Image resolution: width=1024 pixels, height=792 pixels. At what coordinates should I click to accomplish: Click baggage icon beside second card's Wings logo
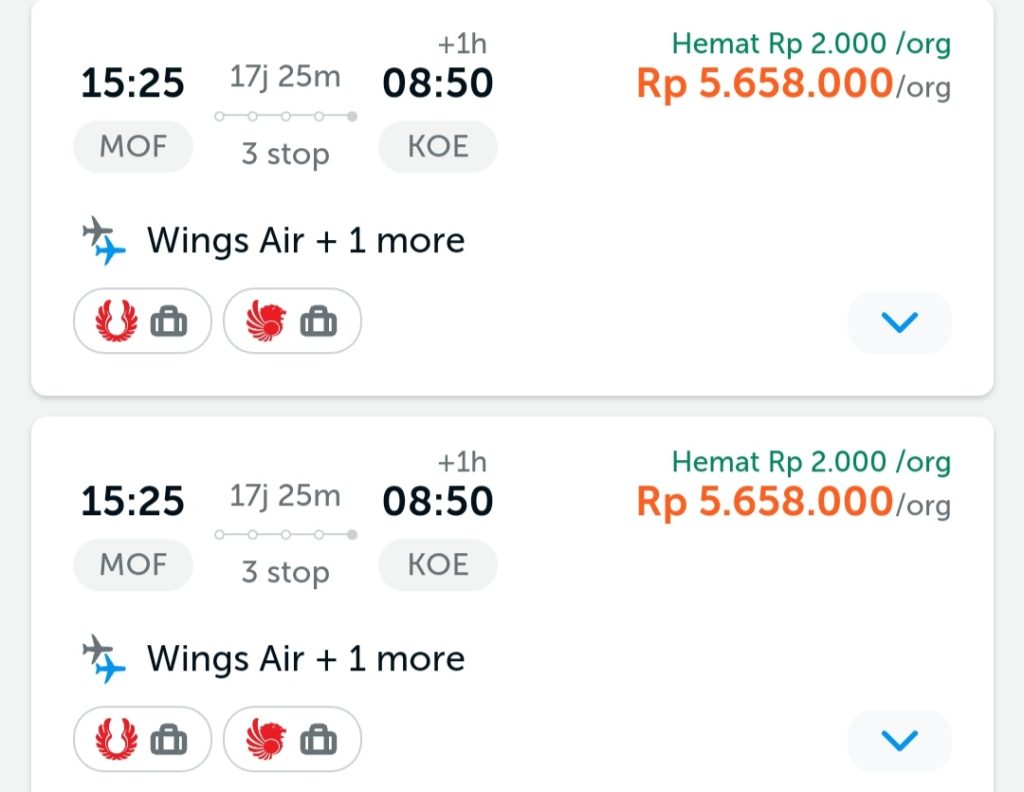tap(169, 740)
